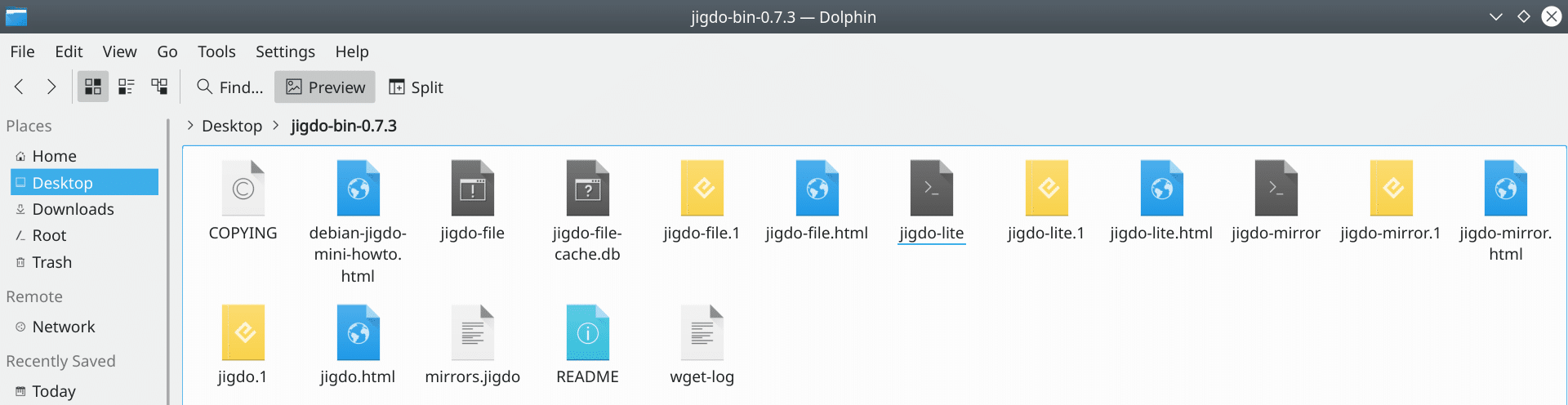
Task: Select the COPYING file icon
Action: [243, 188]
